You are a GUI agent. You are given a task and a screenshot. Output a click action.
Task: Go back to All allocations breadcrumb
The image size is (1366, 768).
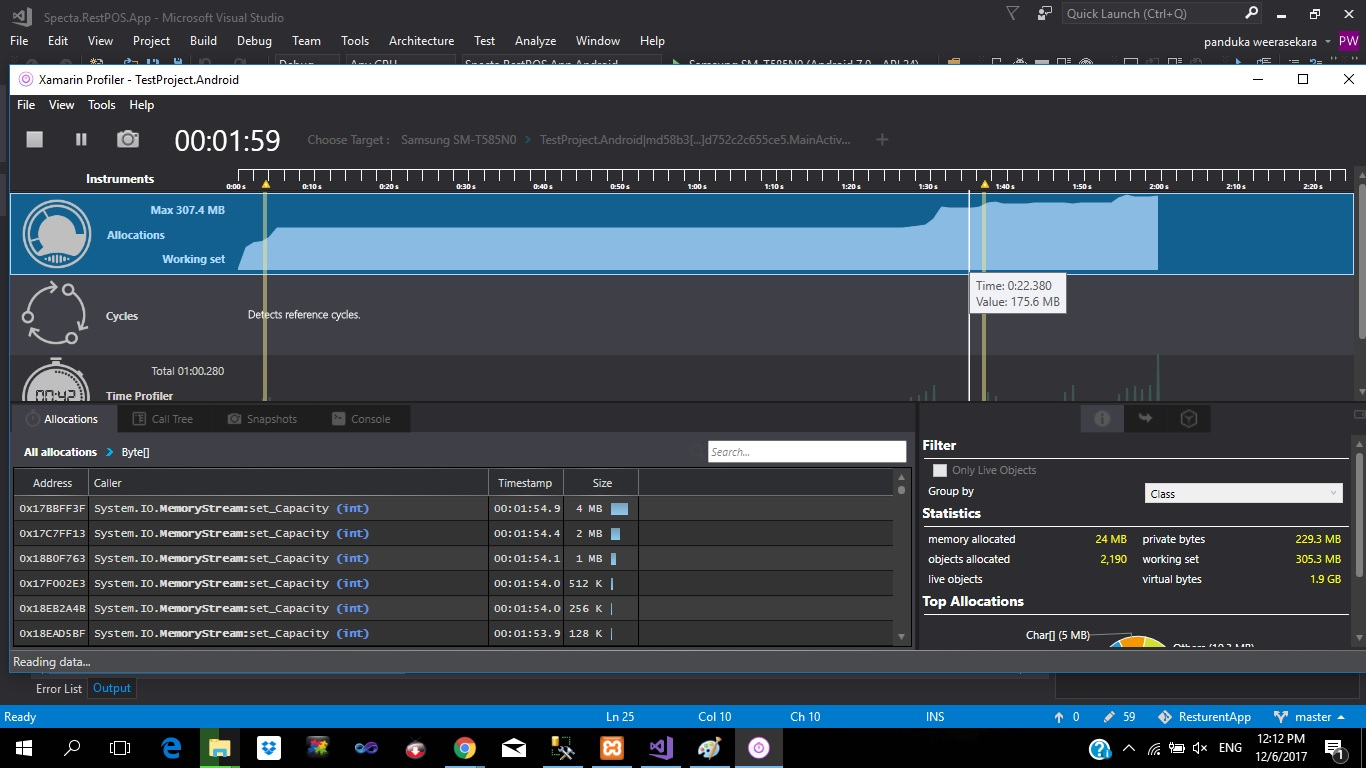(61, 452)
